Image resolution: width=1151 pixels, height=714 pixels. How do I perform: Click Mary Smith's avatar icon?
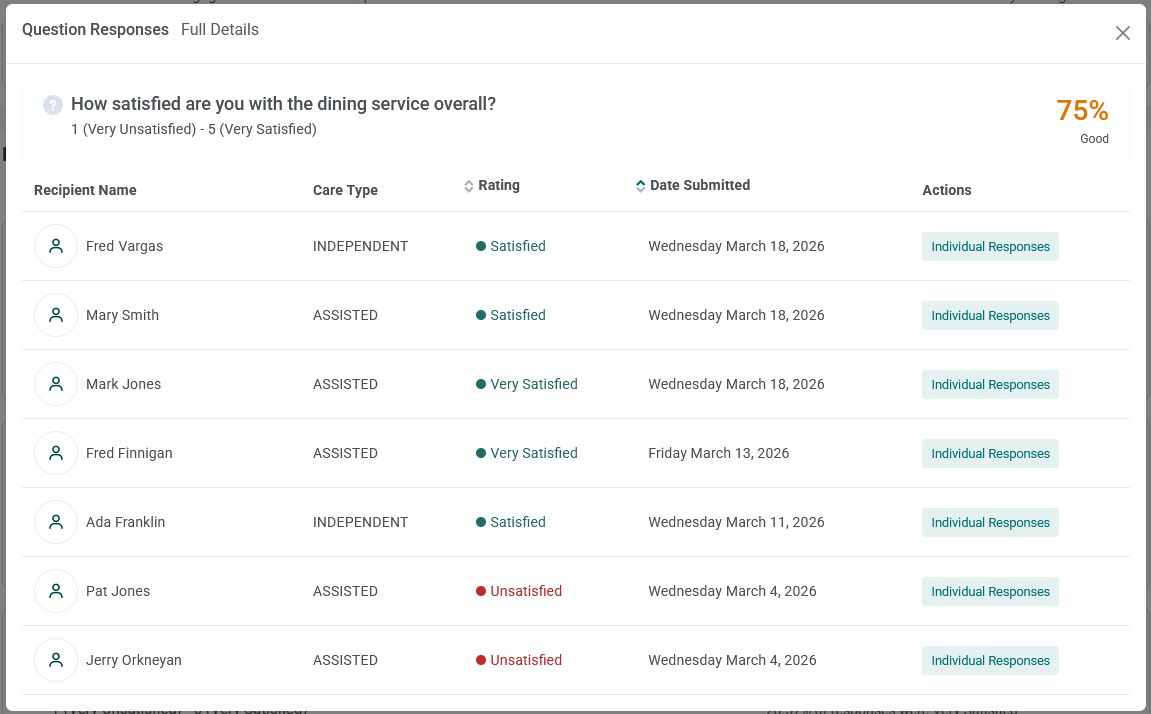tap(56, 315)
